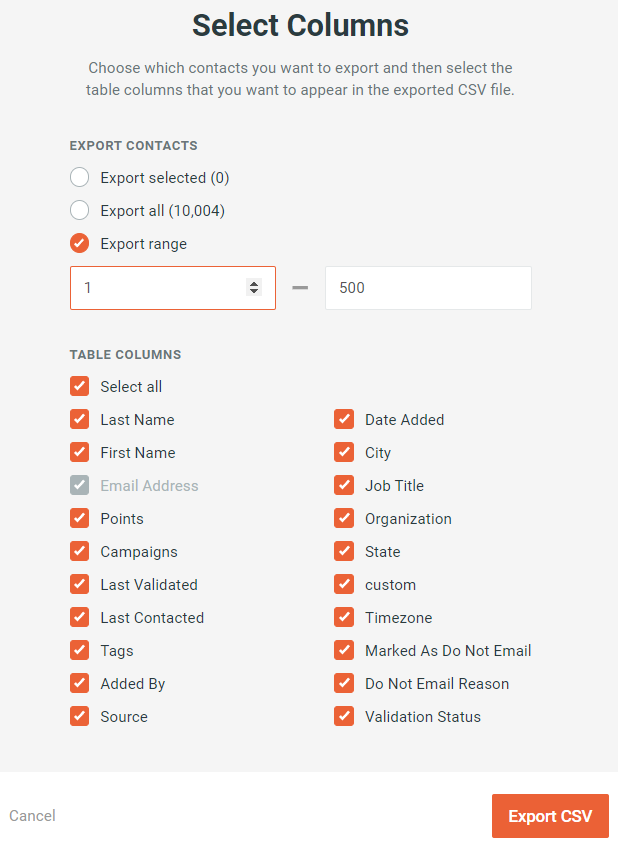618x851 pixels.
Task: Uncheck the First Name column
Action: (79, 452)
